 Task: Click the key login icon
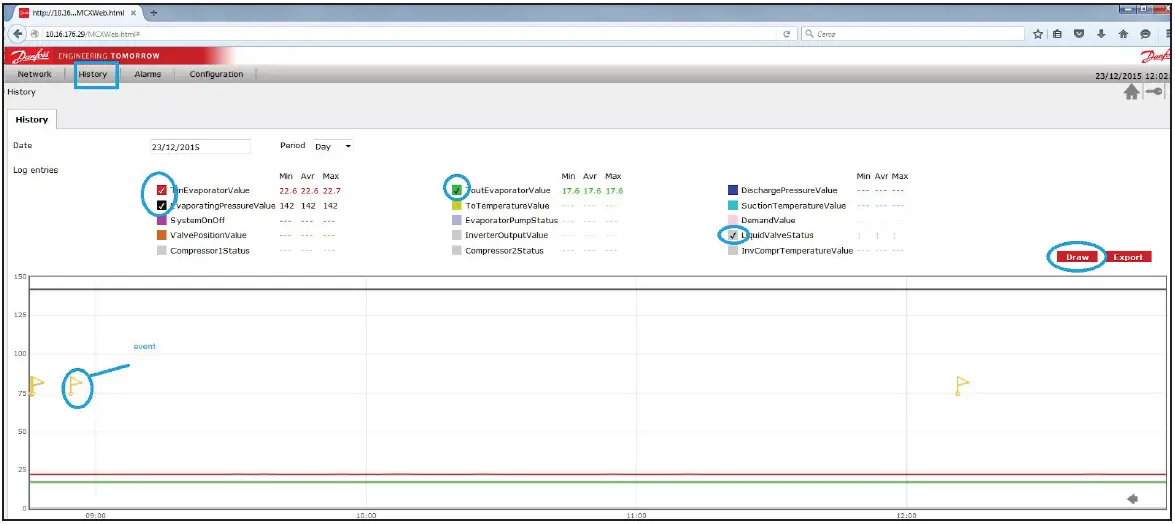point(1155,91)
